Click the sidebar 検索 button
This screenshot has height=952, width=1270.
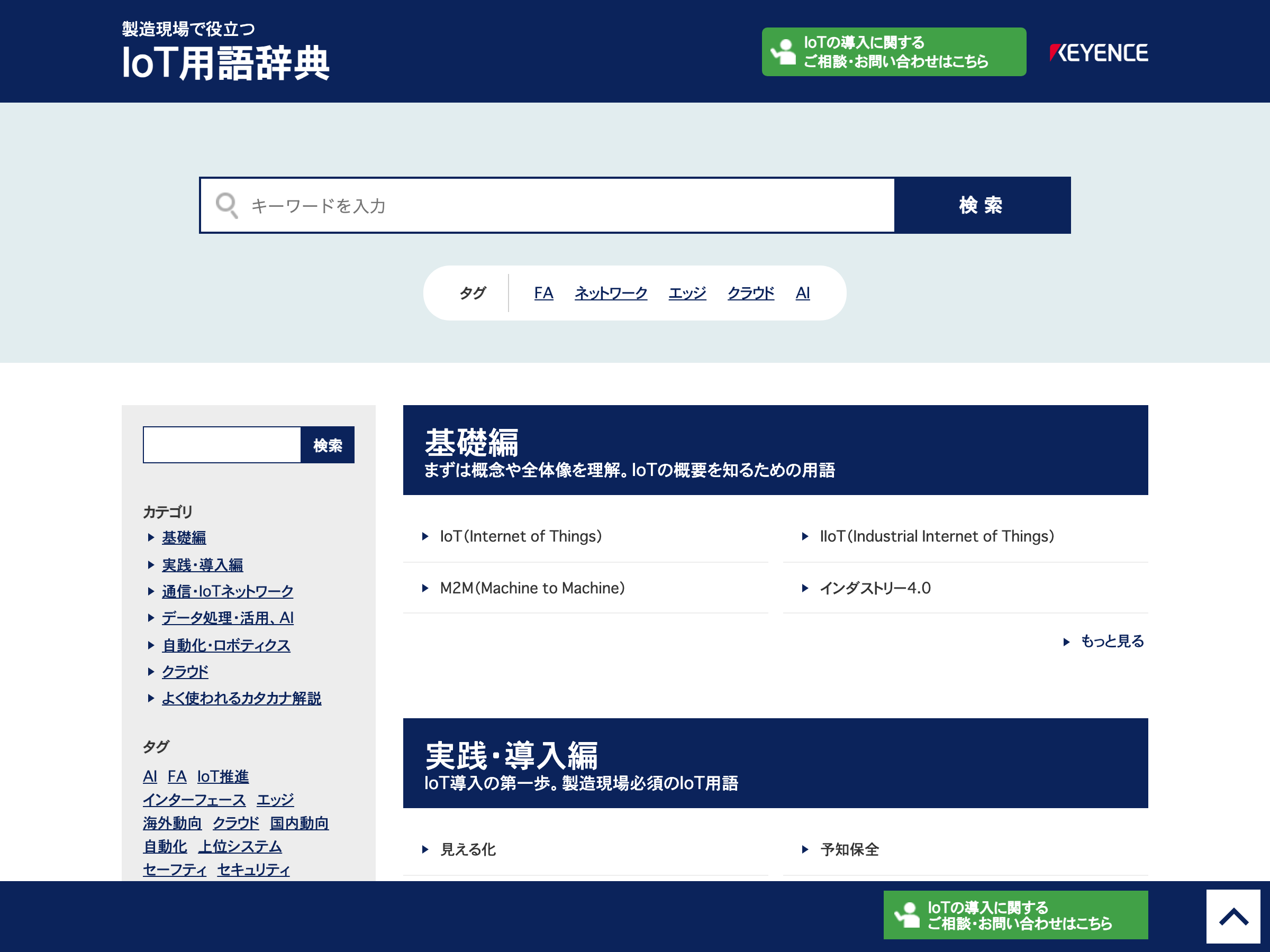[x=328, y=445]
